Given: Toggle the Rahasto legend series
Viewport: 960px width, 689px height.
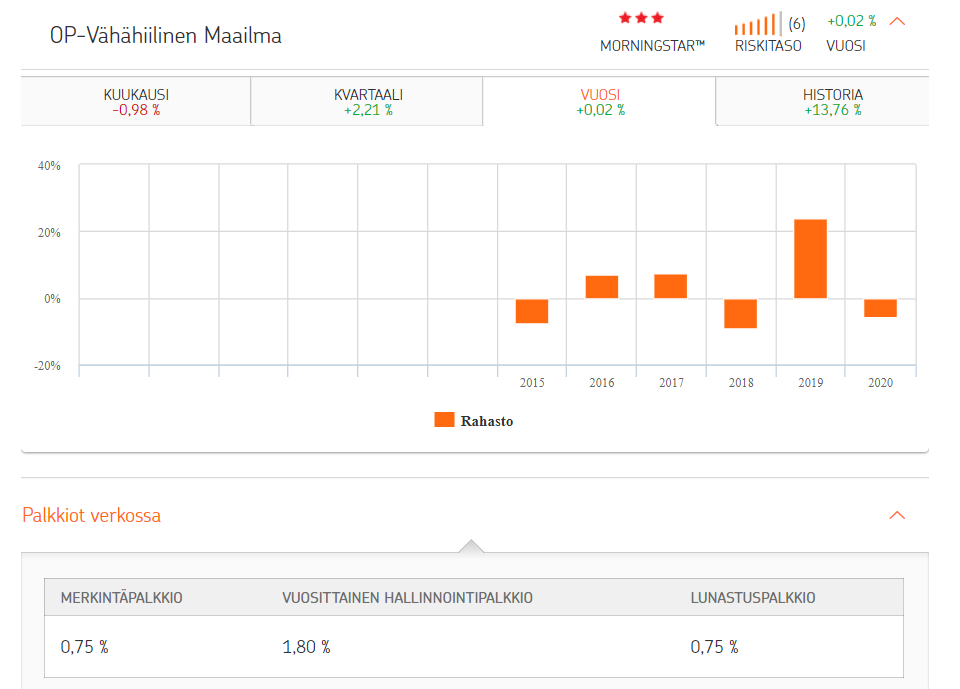Looking at the screenshot, I should click(486, 421).
